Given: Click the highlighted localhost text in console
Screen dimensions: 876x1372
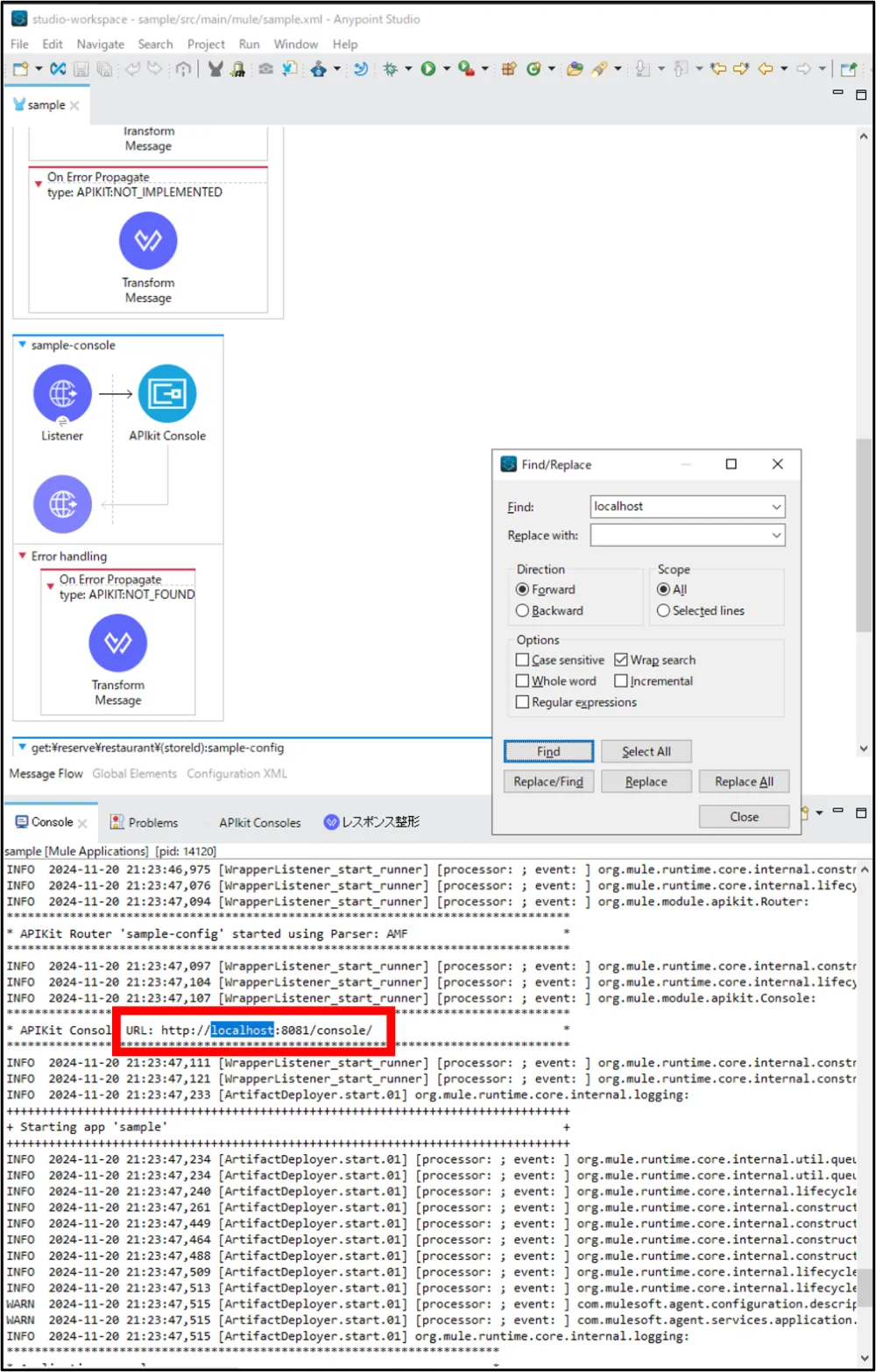Looking at the screenshot, I should [243, 1031].
